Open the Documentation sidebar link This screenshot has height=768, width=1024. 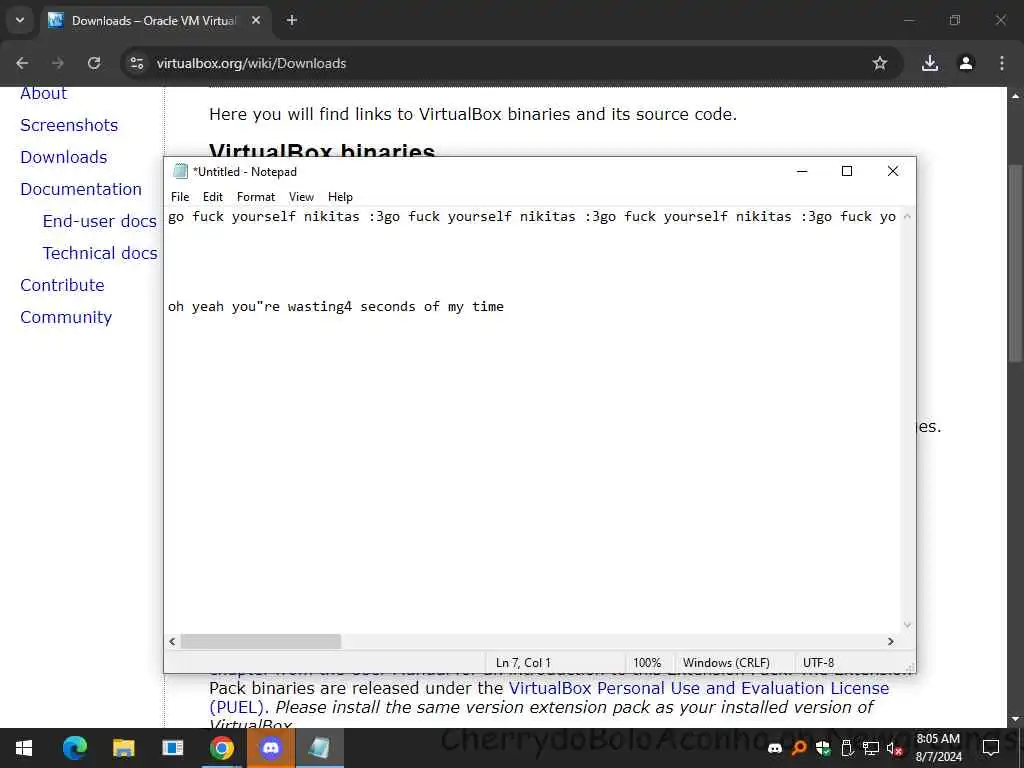81,189
